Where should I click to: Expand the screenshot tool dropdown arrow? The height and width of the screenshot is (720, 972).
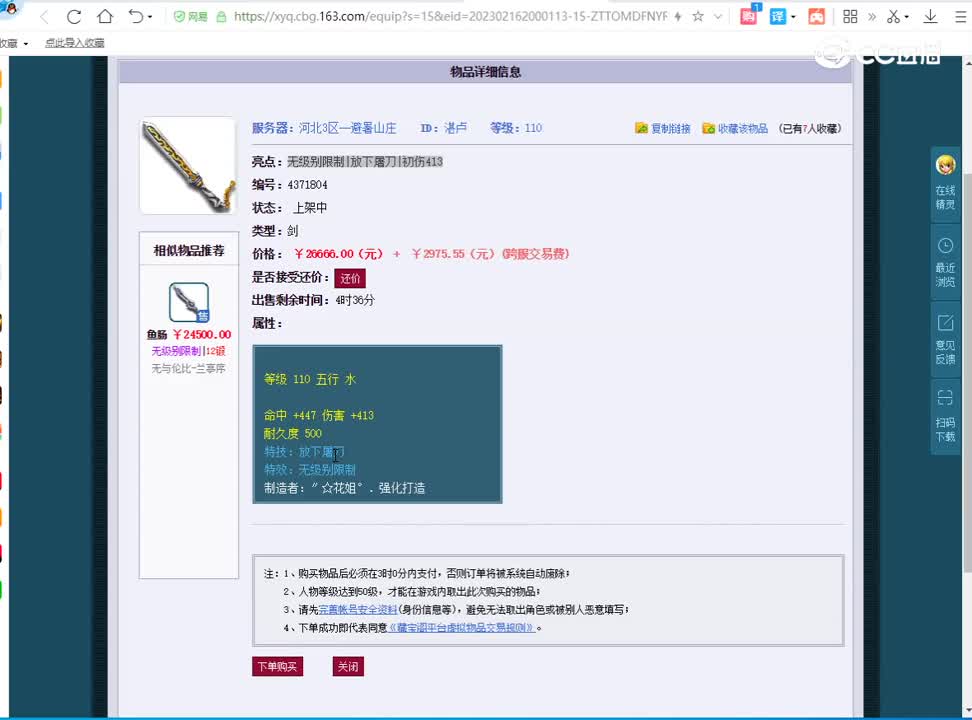tap(907, 17)
